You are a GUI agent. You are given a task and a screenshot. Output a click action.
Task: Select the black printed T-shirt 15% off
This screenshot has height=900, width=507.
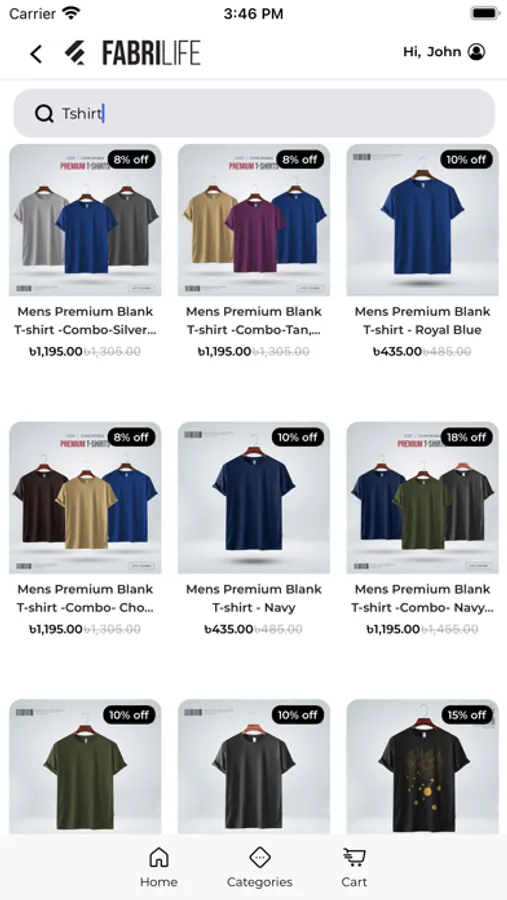[422, 767]
